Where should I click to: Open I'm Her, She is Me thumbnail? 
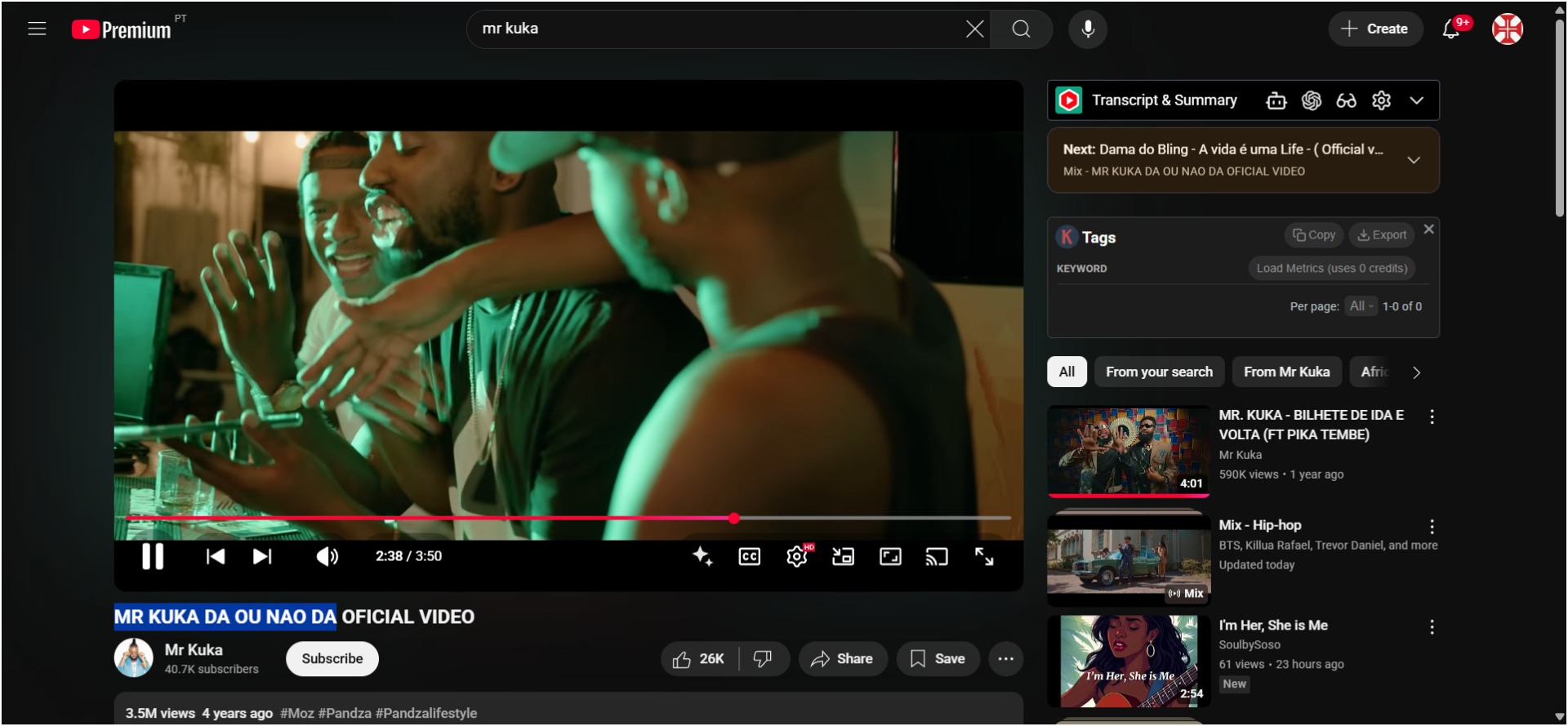(x=1129, y=661)
